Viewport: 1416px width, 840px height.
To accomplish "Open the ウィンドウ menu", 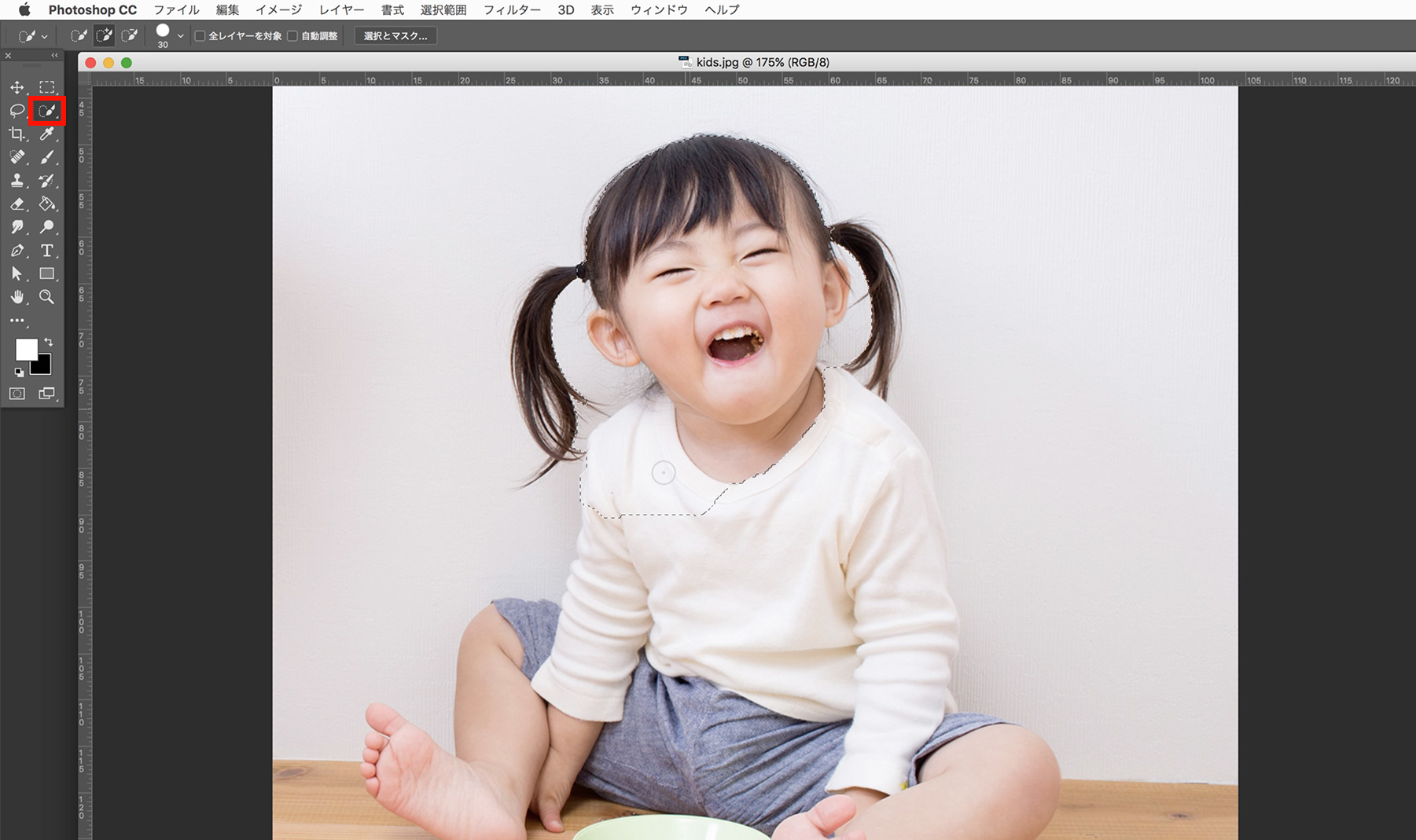I will click(x=659, y=10).
